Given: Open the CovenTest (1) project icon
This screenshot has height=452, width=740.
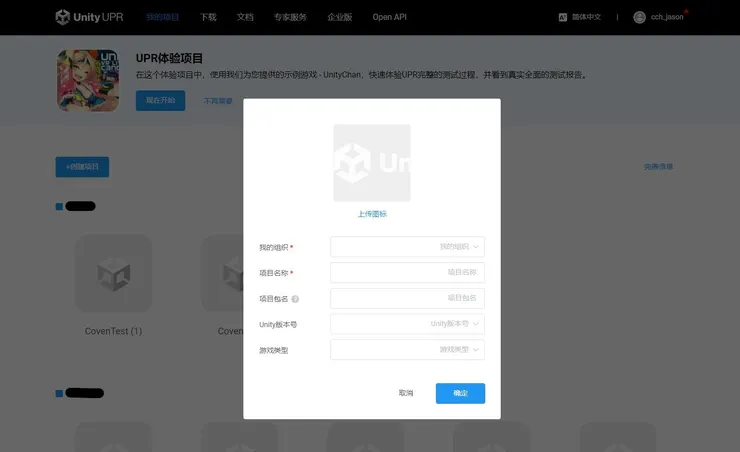Looking at the screenshot, I should pos(114,273).
